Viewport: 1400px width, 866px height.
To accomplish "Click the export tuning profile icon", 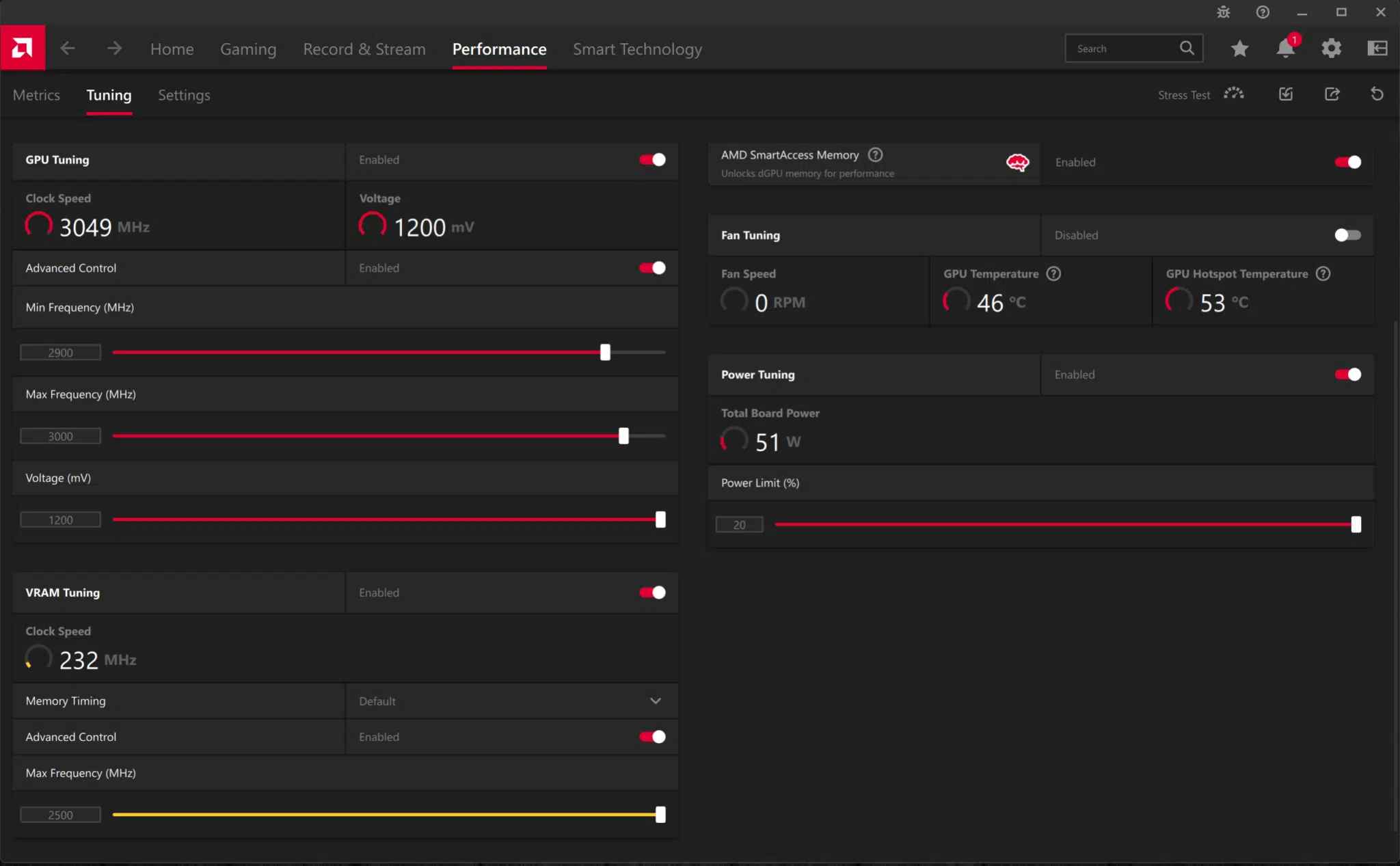I will click(x=1332, y=94).
